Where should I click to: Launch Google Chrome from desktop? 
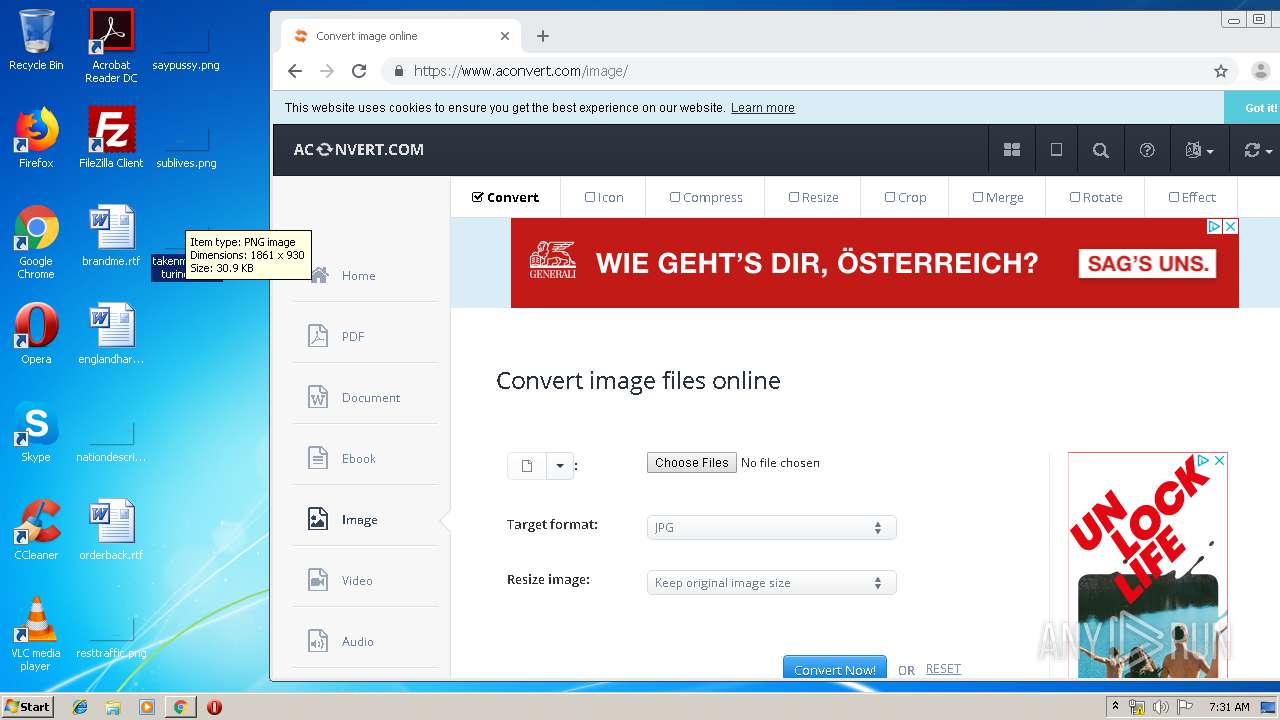pyautogui.click(x=36, y=243)
